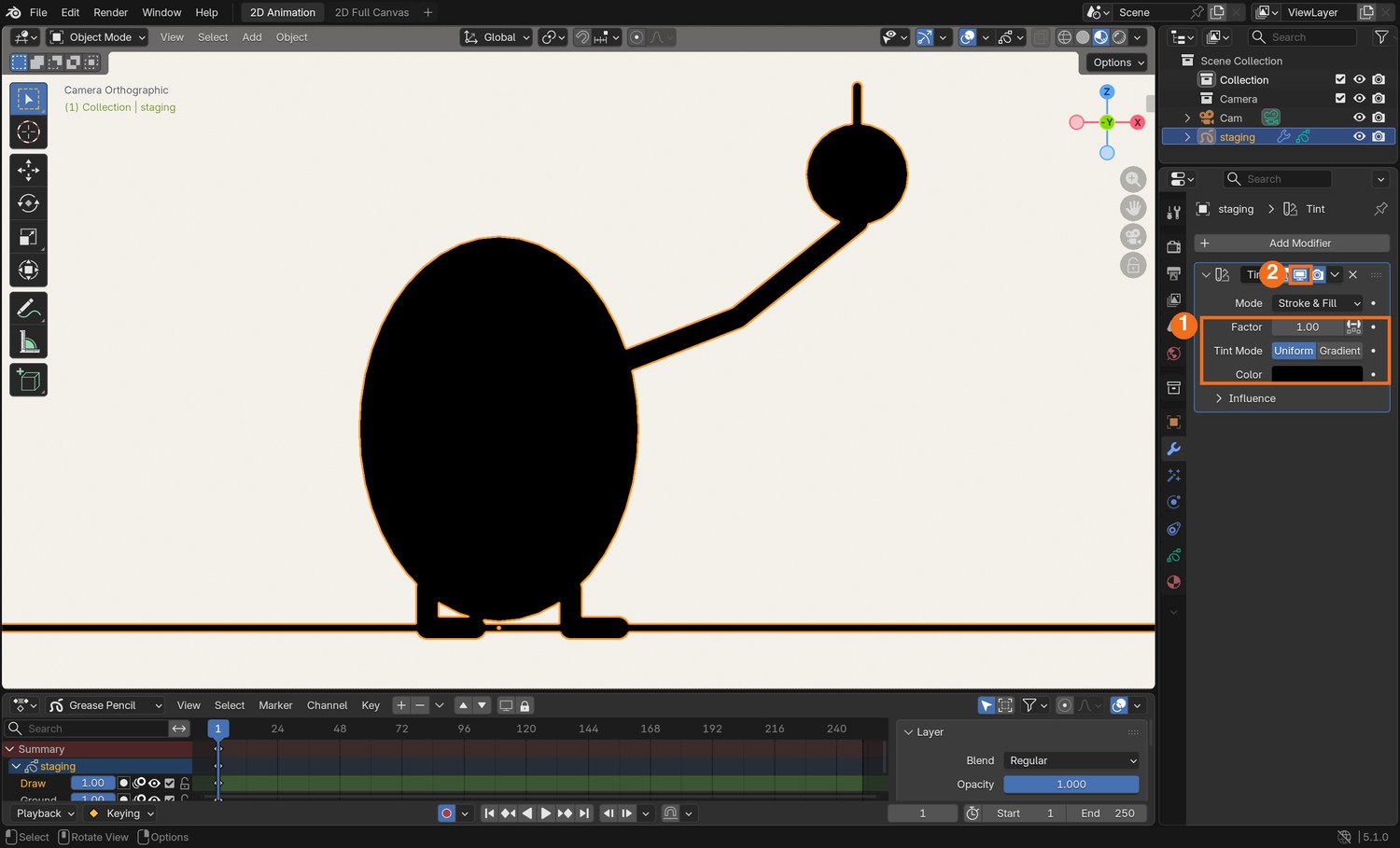The image size is (1400, 848).
Task: Select the Add Cube tool
Action: tap(29, 381)
